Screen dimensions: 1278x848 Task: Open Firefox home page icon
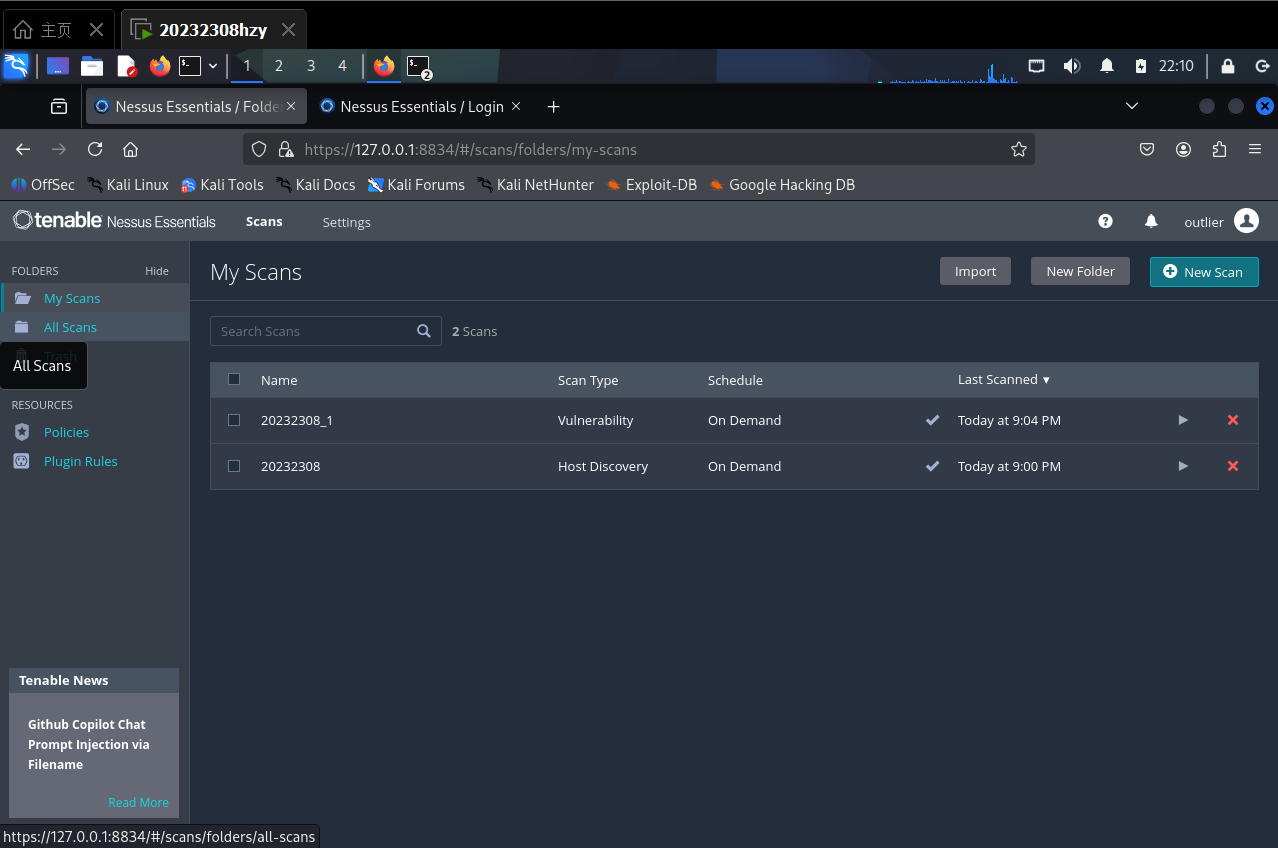[x=130, y=149]
